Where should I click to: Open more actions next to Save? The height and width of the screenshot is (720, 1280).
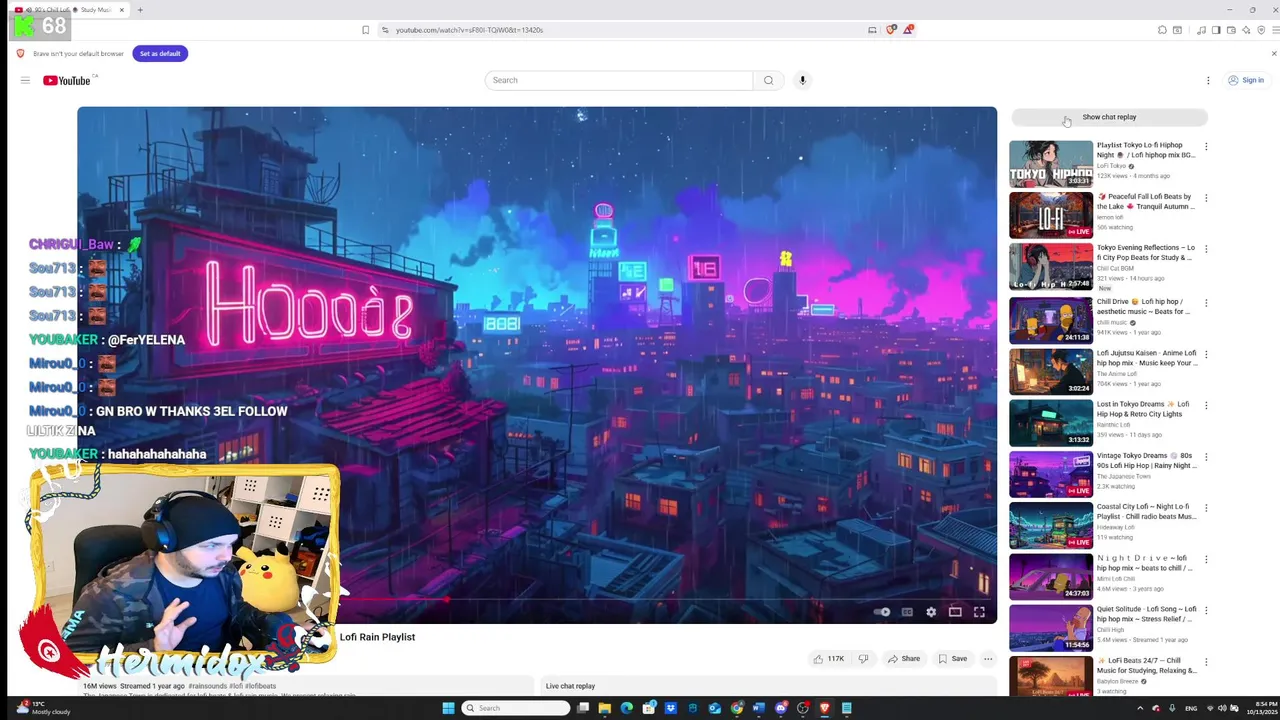(988, 659)
